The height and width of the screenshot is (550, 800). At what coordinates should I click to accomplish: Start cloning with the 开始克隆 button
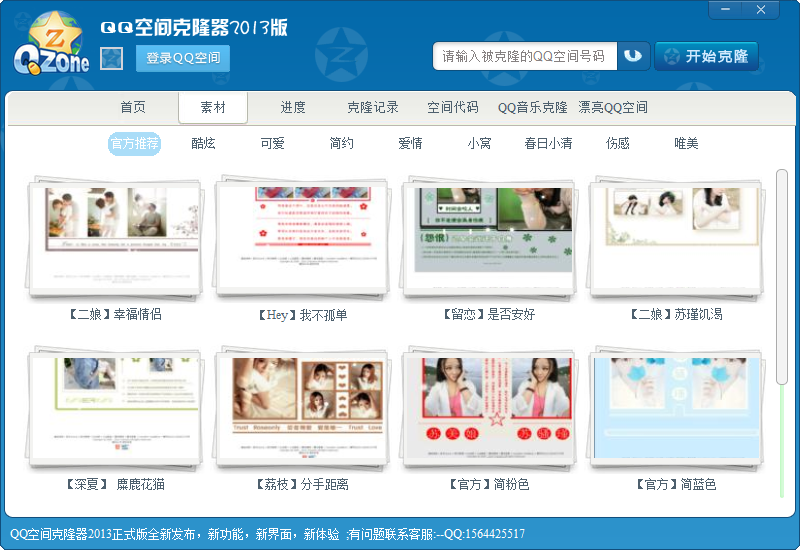coord(706,56)
